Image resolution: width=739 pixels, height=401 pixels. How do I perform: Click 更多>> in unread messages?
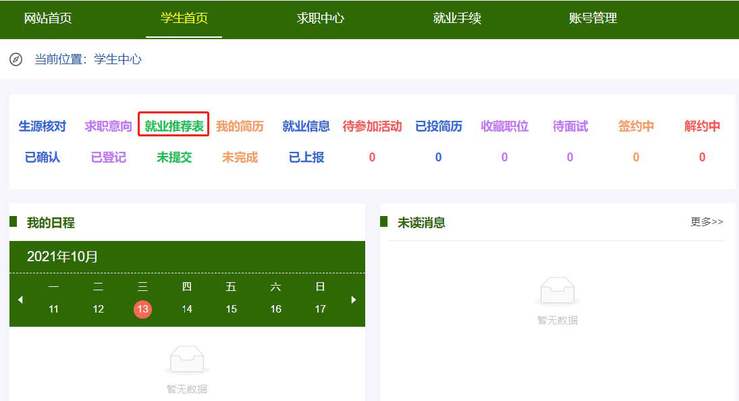(x=706, y=222)
